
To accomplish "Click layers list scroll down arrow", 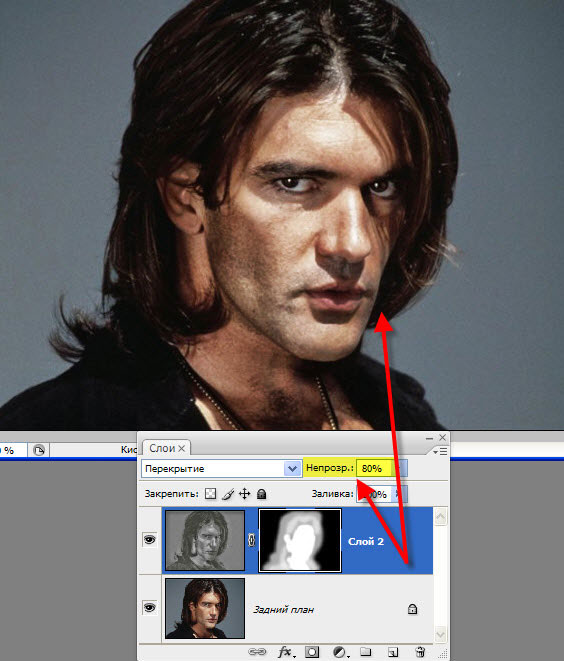I will click(440, 634).
